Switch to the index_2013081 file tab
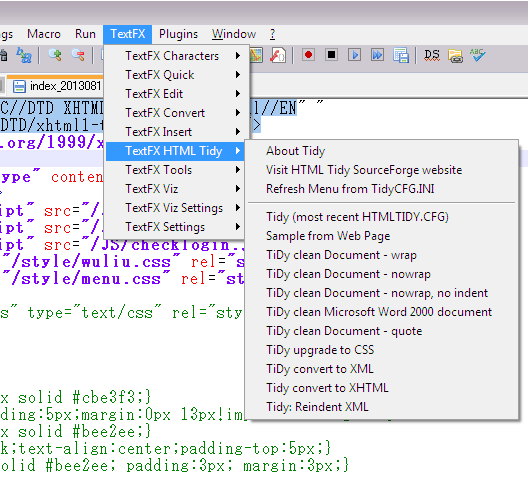Screen dimensions: 528x479 click(x=57, y=86)
